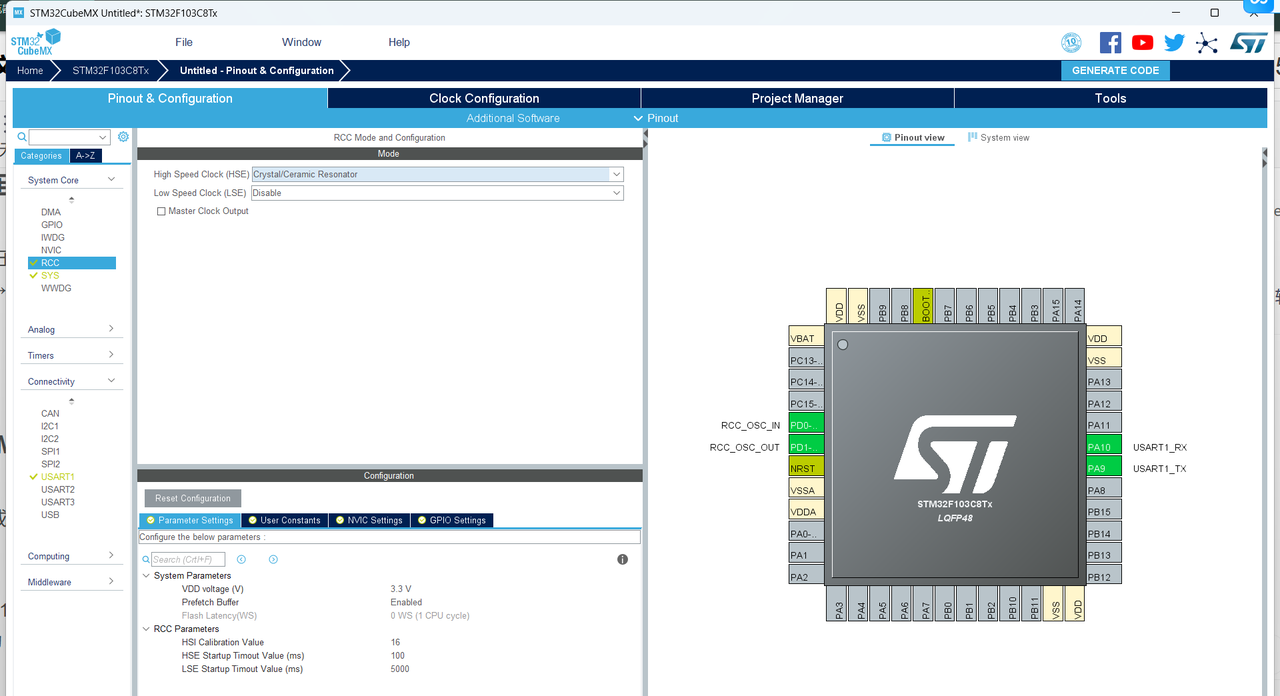Collapse the RCC Parameters section
The width and height of the screenshot is (1280, 696).
click(x=146, y=628)
